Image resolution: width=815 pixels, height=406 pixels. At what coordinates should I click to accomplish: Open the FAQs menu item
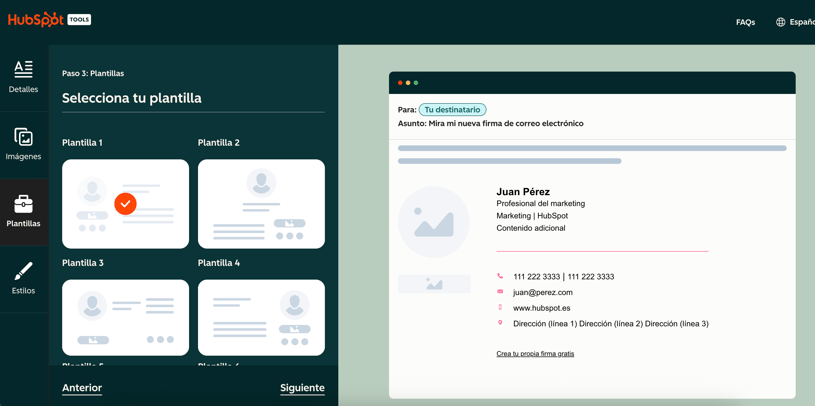coord(745,22)
